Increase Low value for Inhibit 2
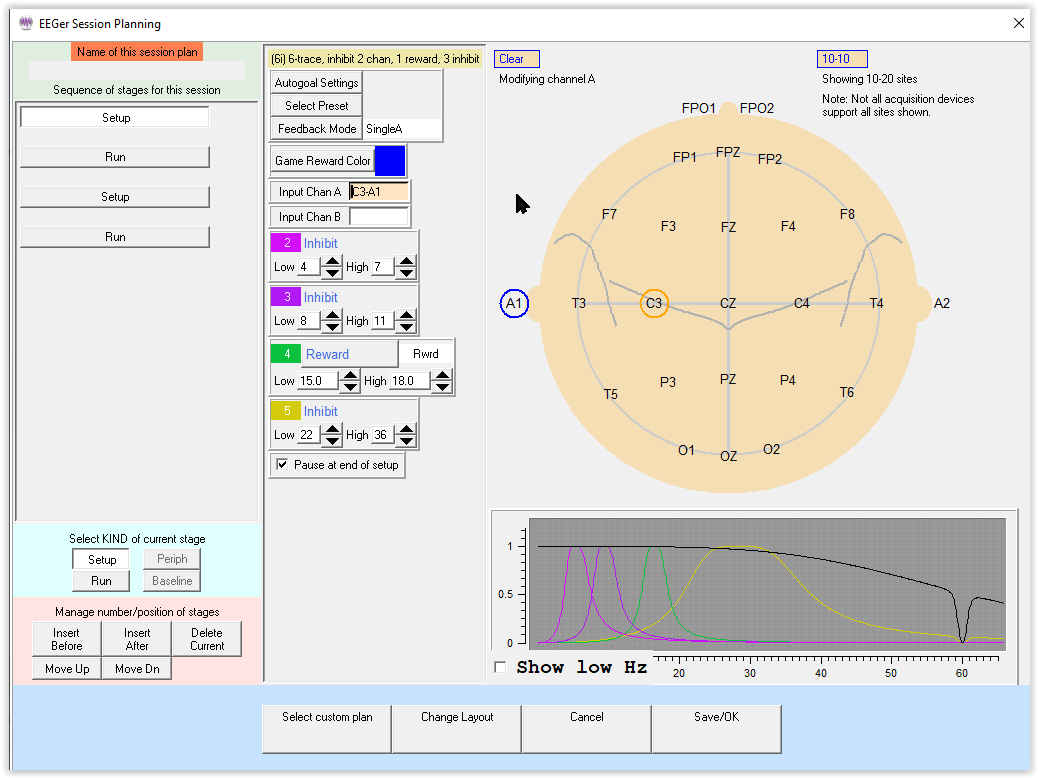The image size is (1038, 778). 332,261
